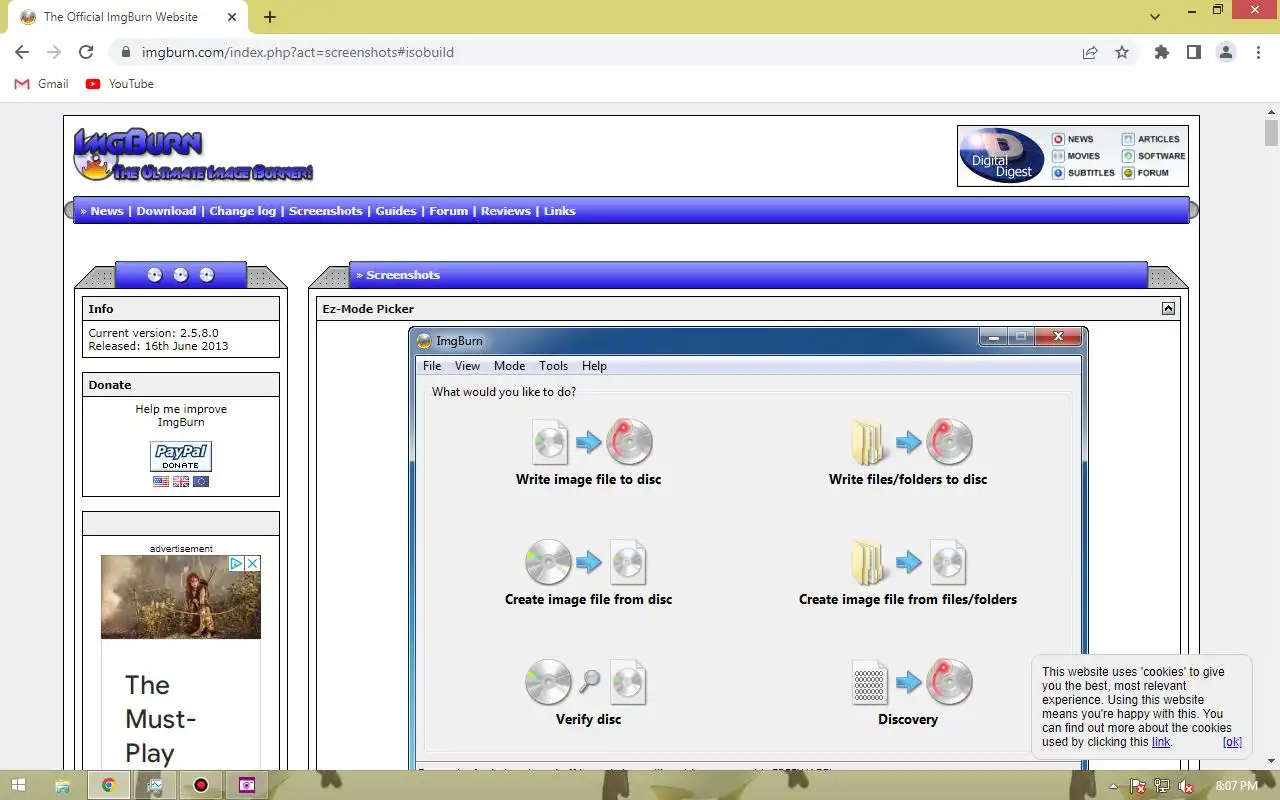Click the Help menu in ImgBurn screenshot
The width and height of the screenshot is (1280, 800).
pyautogui.click(x=594, y=366)
